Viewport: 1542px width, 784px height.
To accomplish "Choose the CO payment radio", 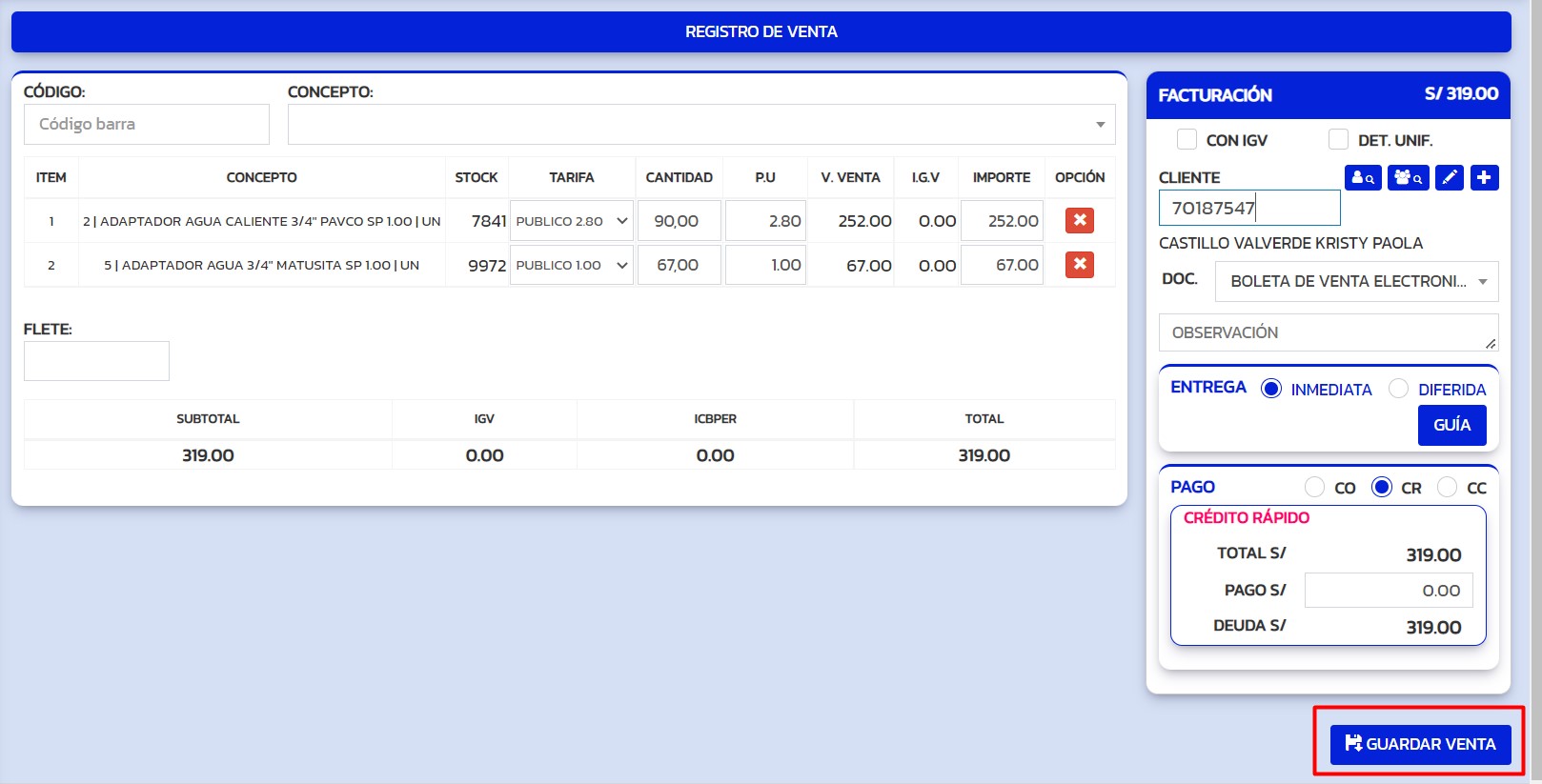I will pyautogui.click(x=1314, y=487).
